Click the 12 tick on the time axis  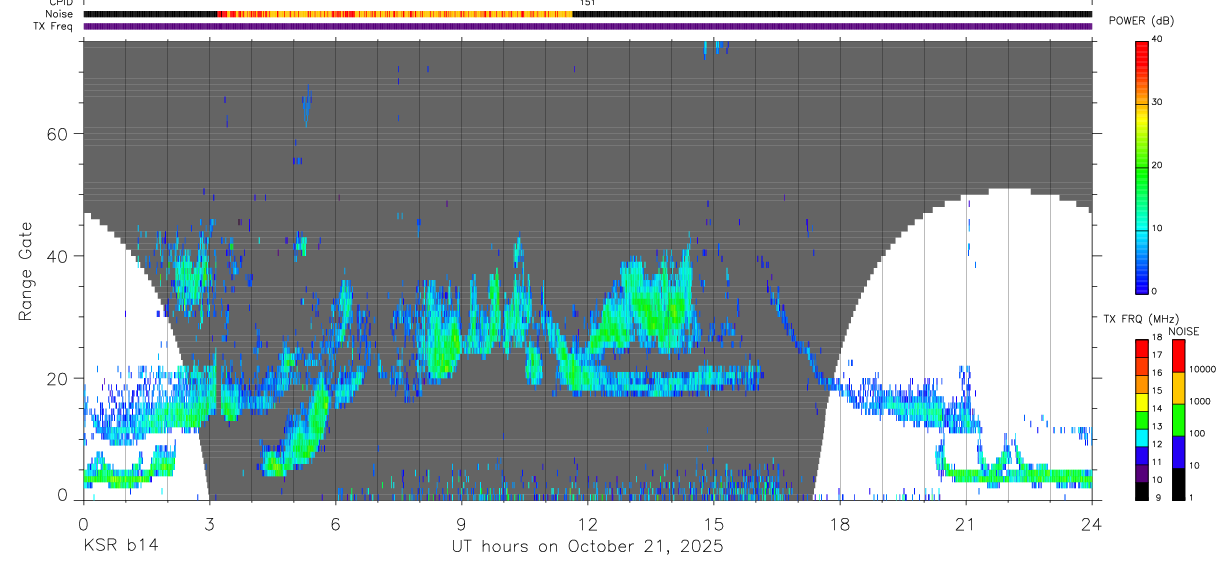588,523
